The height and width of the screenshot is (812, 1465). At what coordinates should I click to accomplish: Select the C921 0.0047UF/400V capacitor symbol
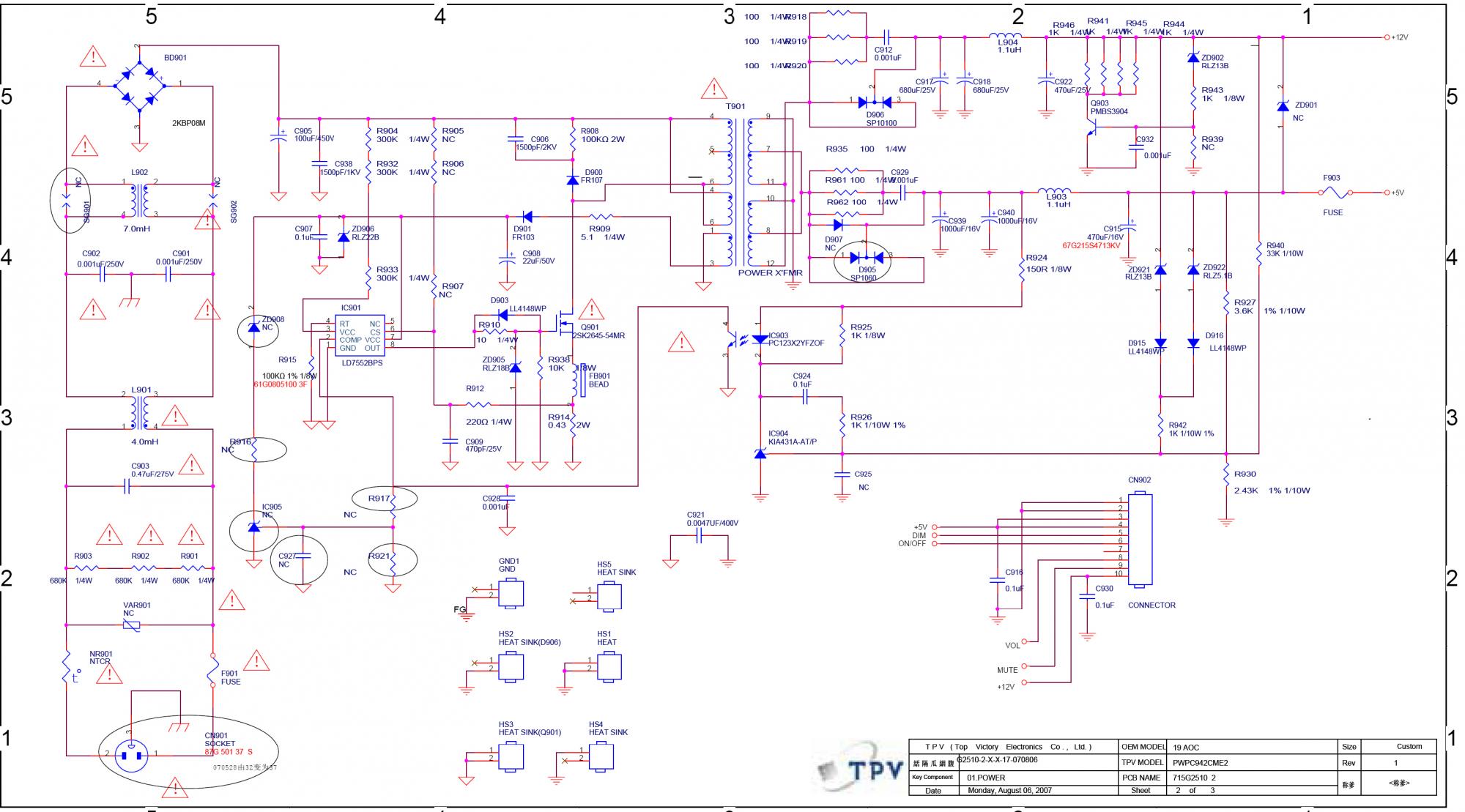tap(699, 537)
